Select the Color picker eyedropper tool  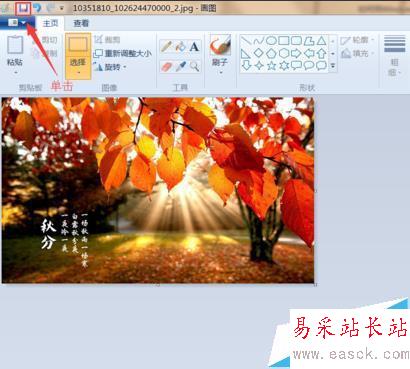pos(180,66)
